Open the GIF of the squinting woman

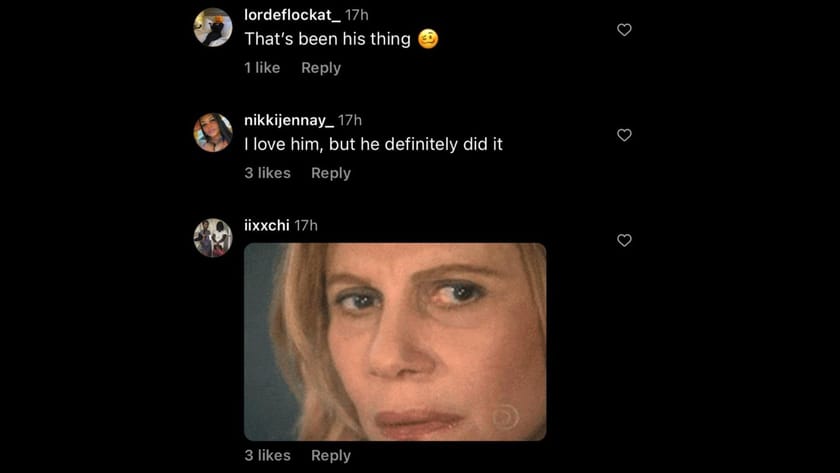[395, 341]
